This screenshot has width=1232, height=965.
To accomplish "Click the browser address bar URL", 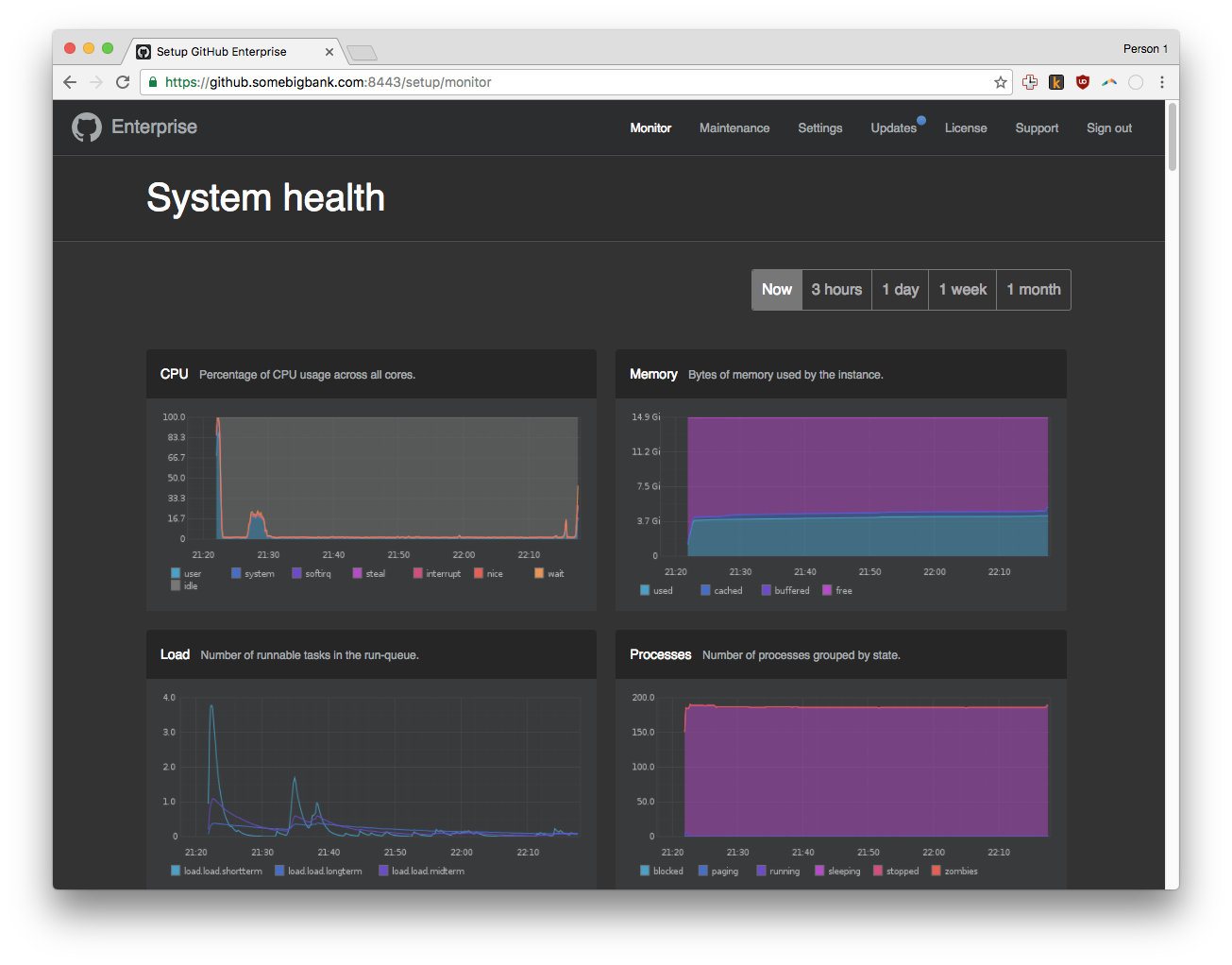I will coord(328,82).
